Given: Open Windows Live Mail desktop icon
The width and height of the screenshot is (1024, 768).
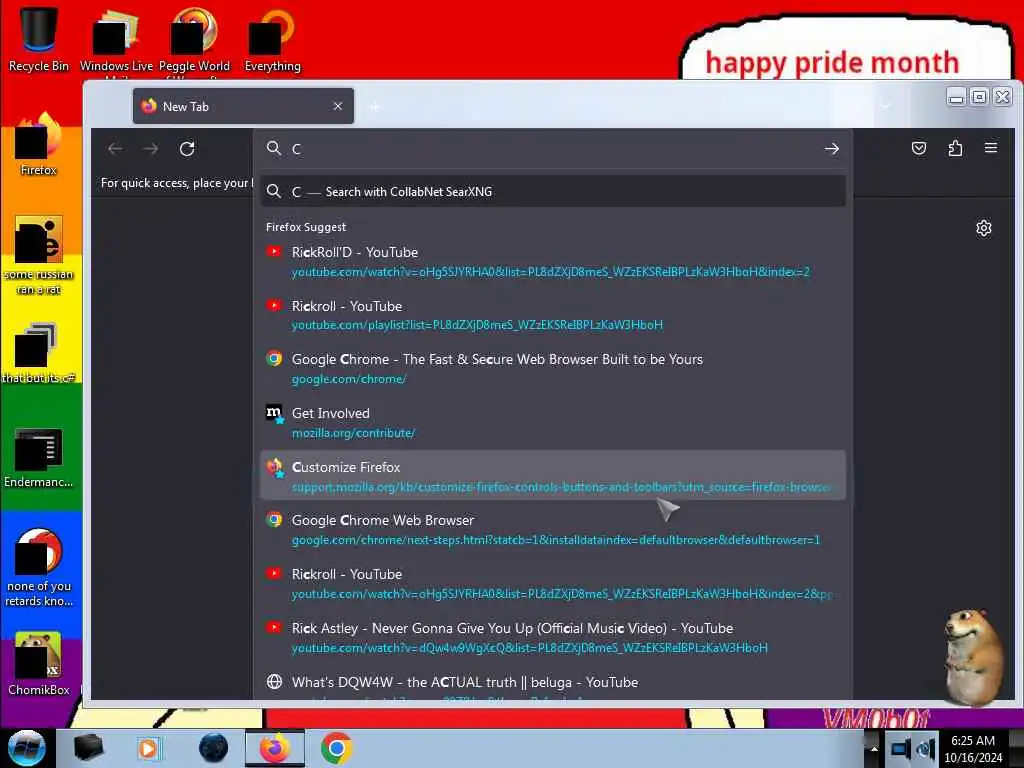Looking at the screenshot, I should pos(116,42).
